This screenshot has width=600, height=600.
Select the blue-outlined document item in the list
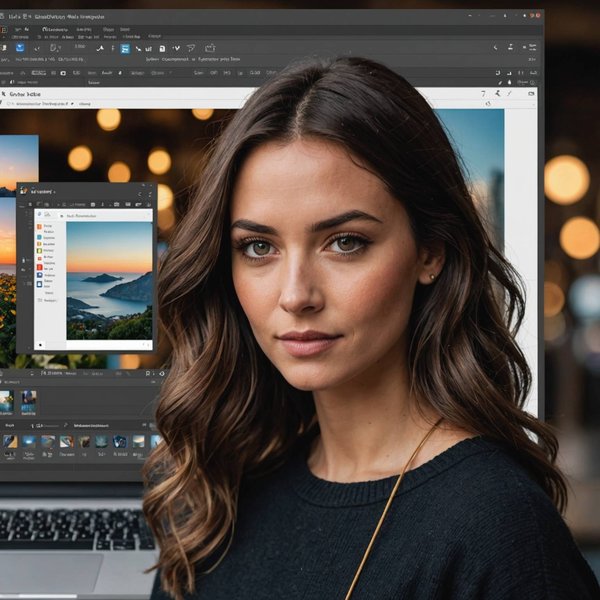(39, 284)
